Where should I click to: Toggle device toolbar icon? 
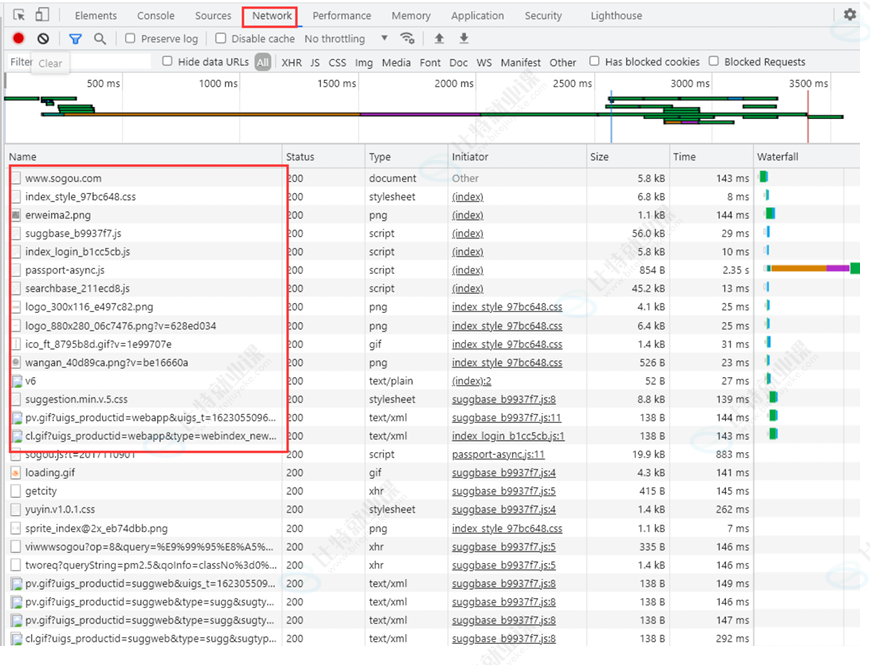pos(42,15)
